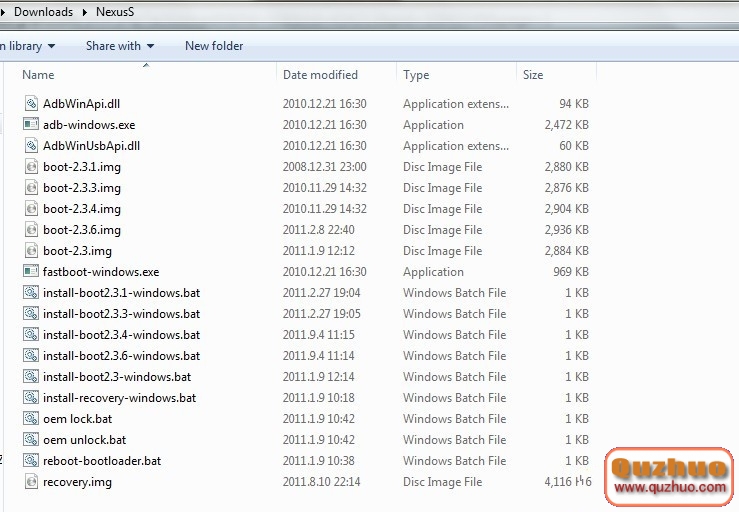Click the recovery.img disc image icon
The image size is (739, 512).
tap(31, 482)
